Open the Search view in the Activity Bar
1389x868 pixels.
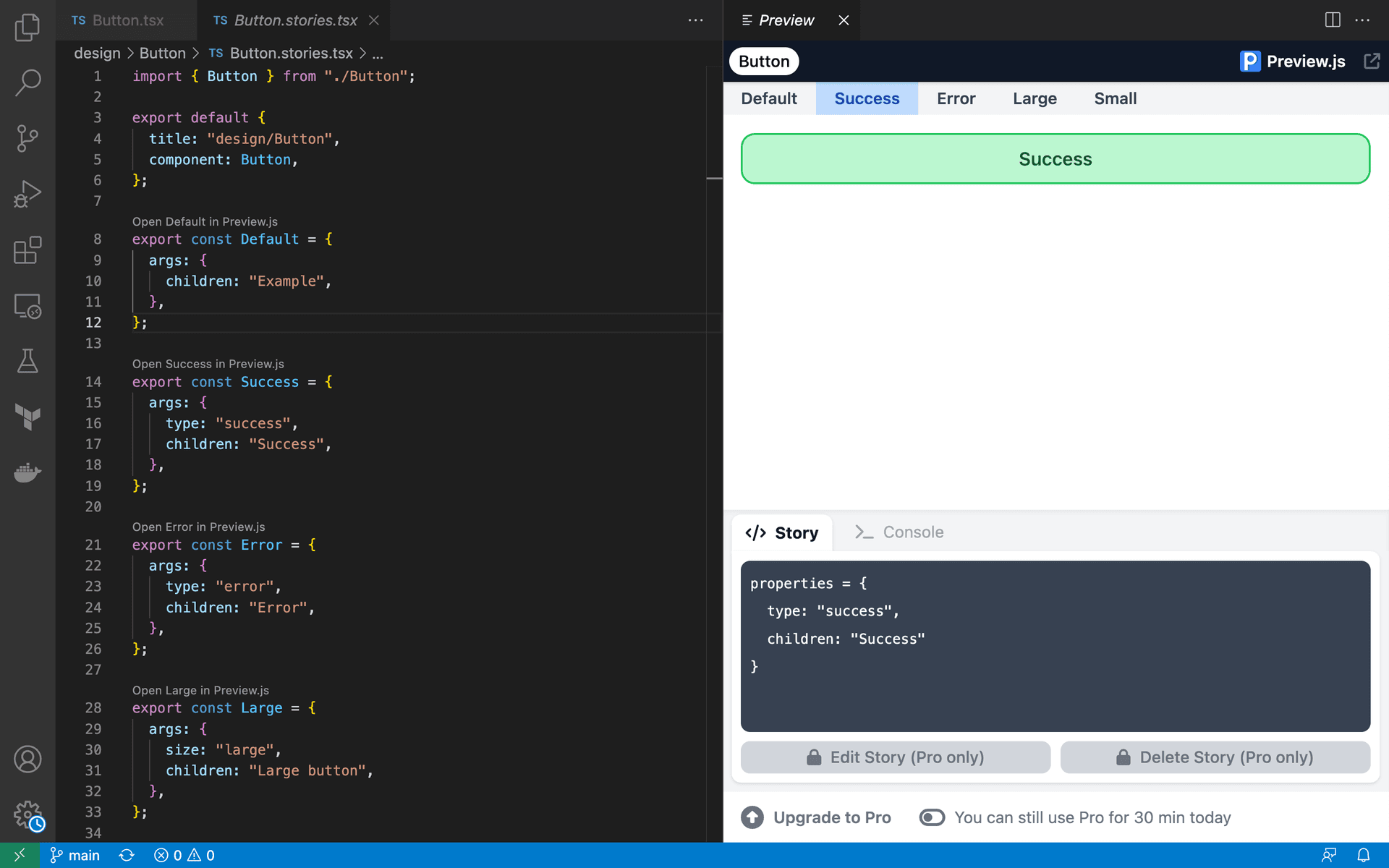tap(27, 82)
